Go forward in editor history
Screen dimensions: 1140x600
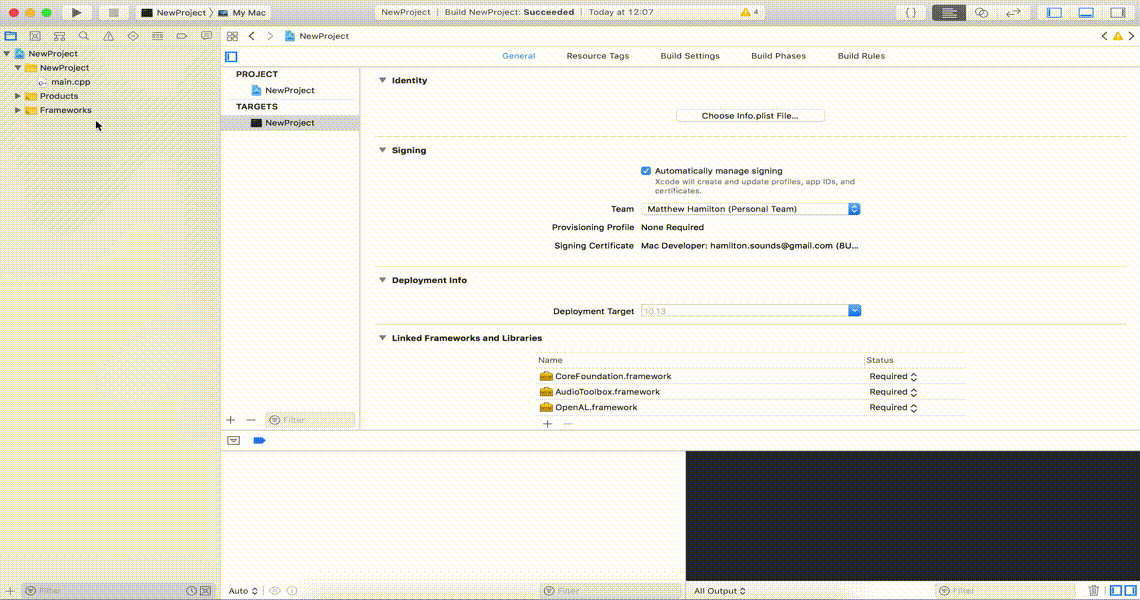point(270,36)
